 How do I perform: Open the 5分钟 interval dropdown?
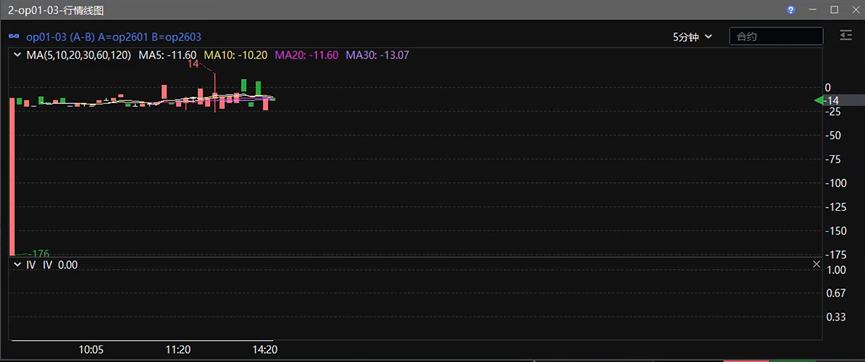pos(692,37)
